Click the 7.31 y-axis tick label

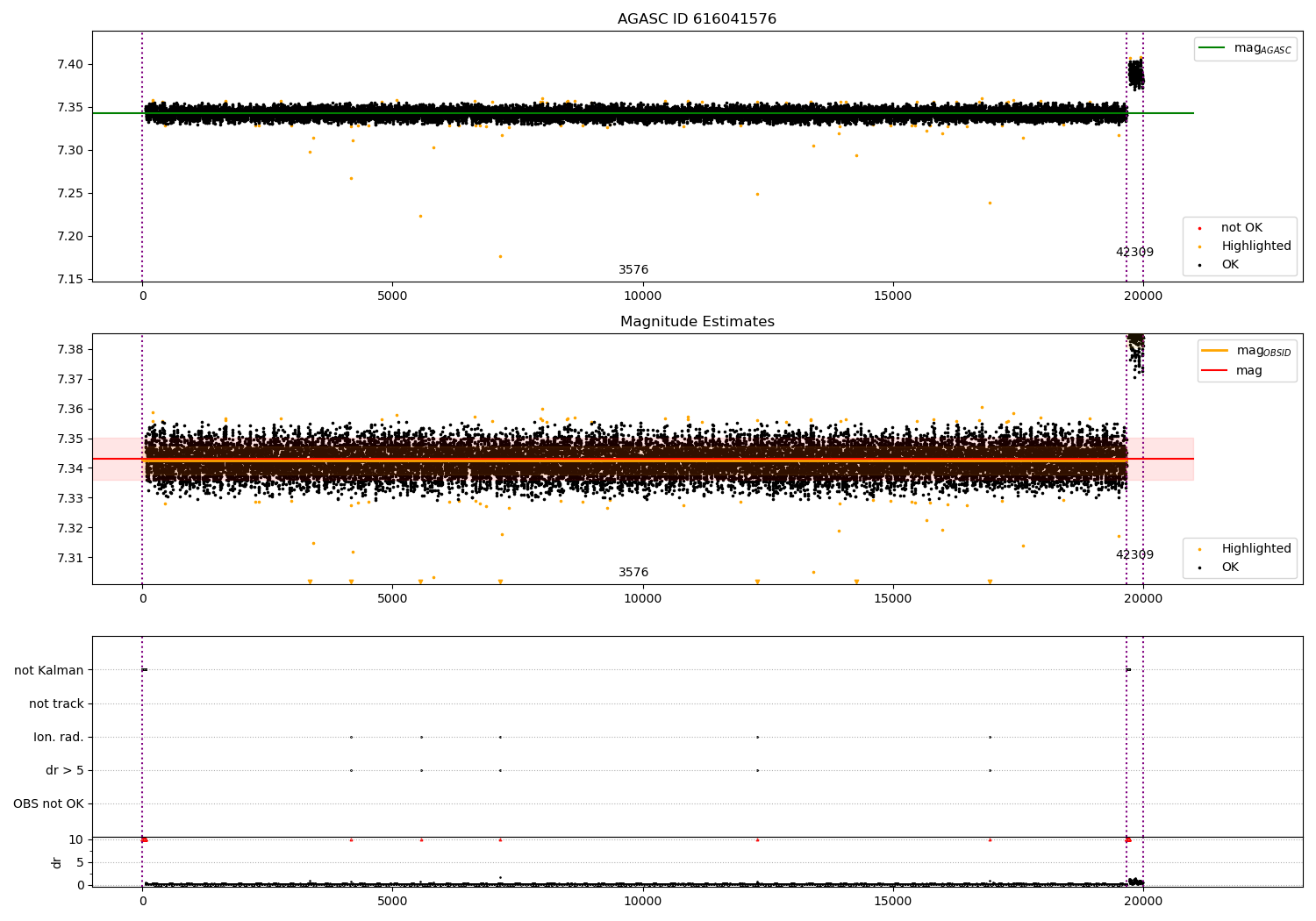point(71,559)
